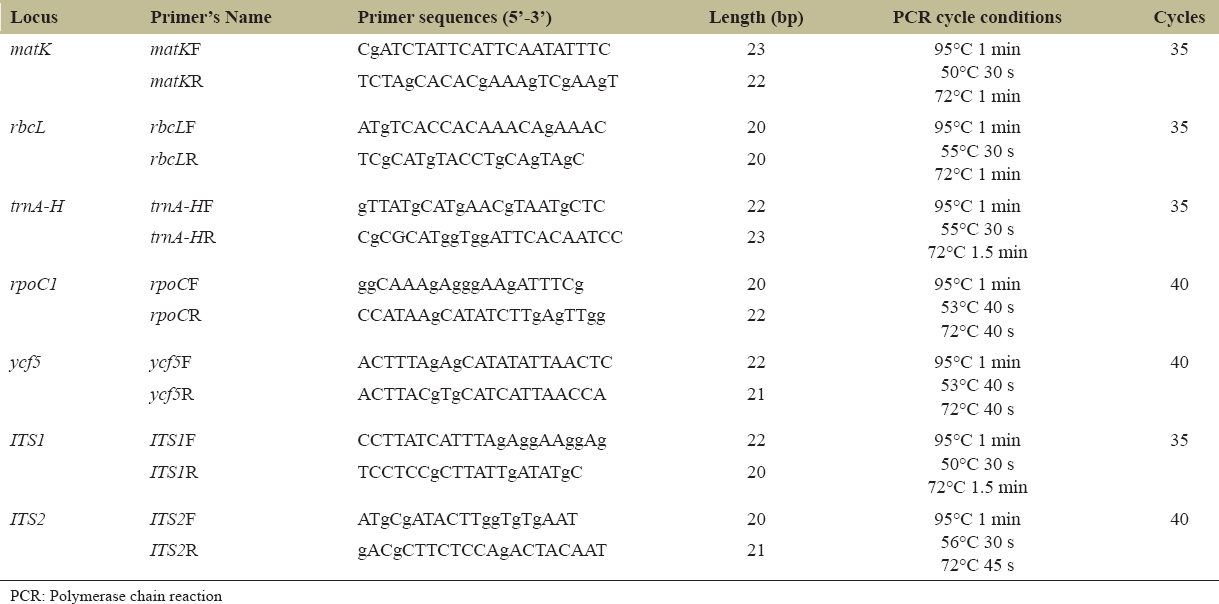Click the PCR: Polymerase chain reaction footnote
Viewport: 1219px width, 604px height.
click(x=112, y=596)
